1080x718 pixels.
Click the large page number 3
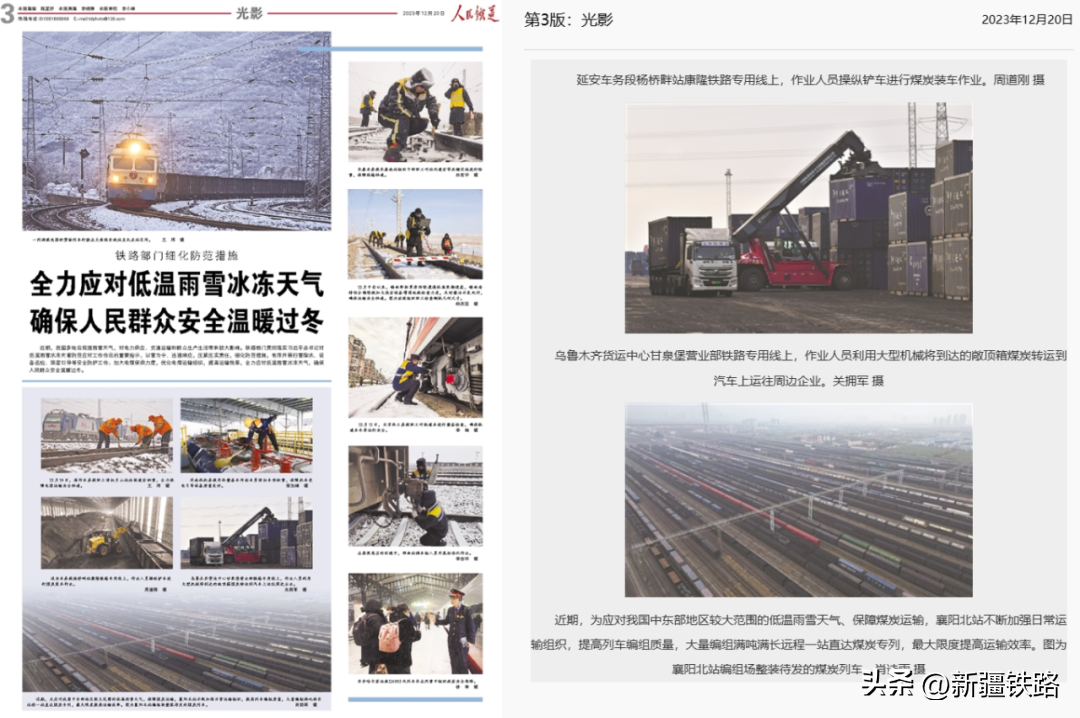click(8, 14)
